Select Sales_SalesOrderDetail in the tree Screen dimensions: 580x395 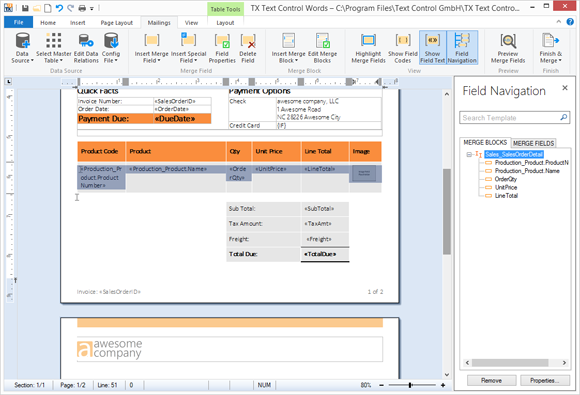click(514, 154)
